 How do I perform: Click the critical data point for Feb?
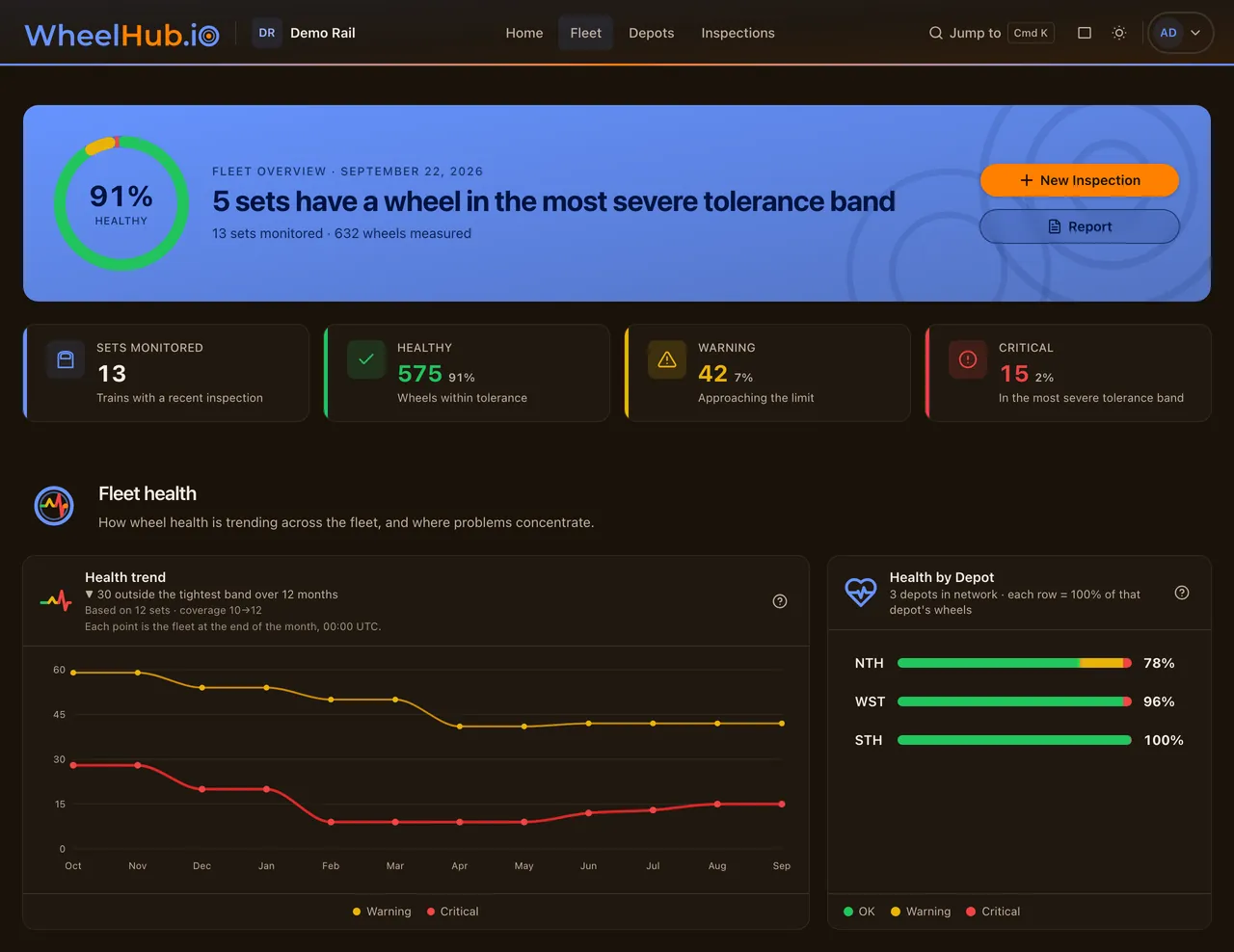[331, 822]
